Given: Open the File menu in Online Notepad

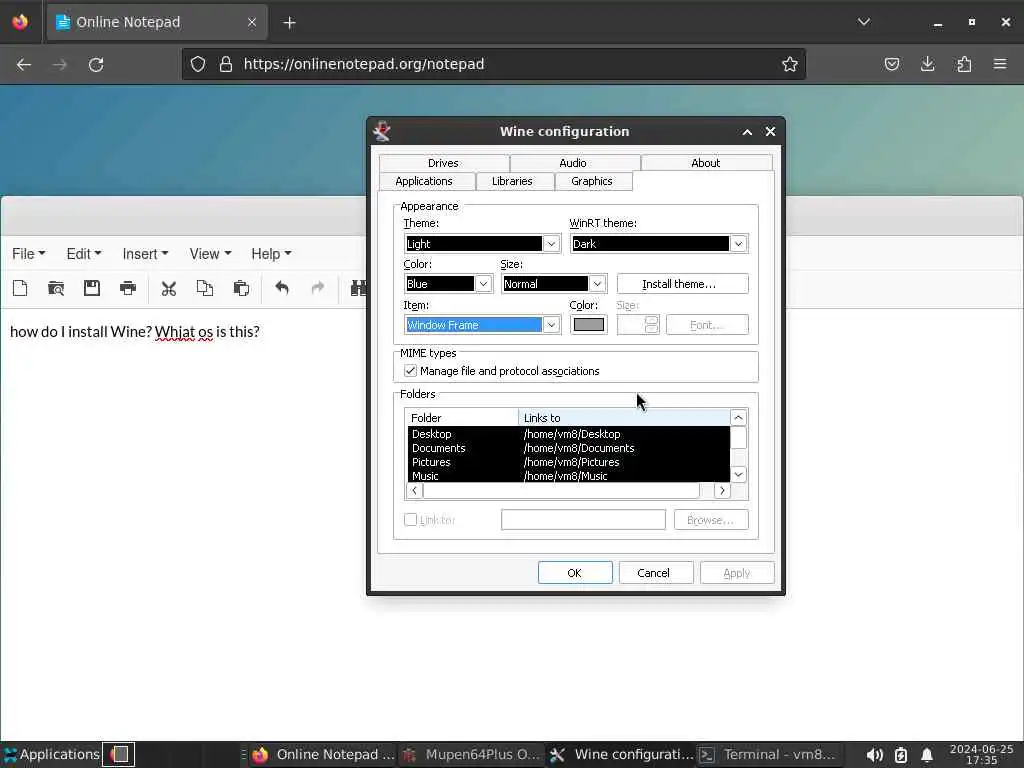Looking at the screenshot, I should coord(29,253).
